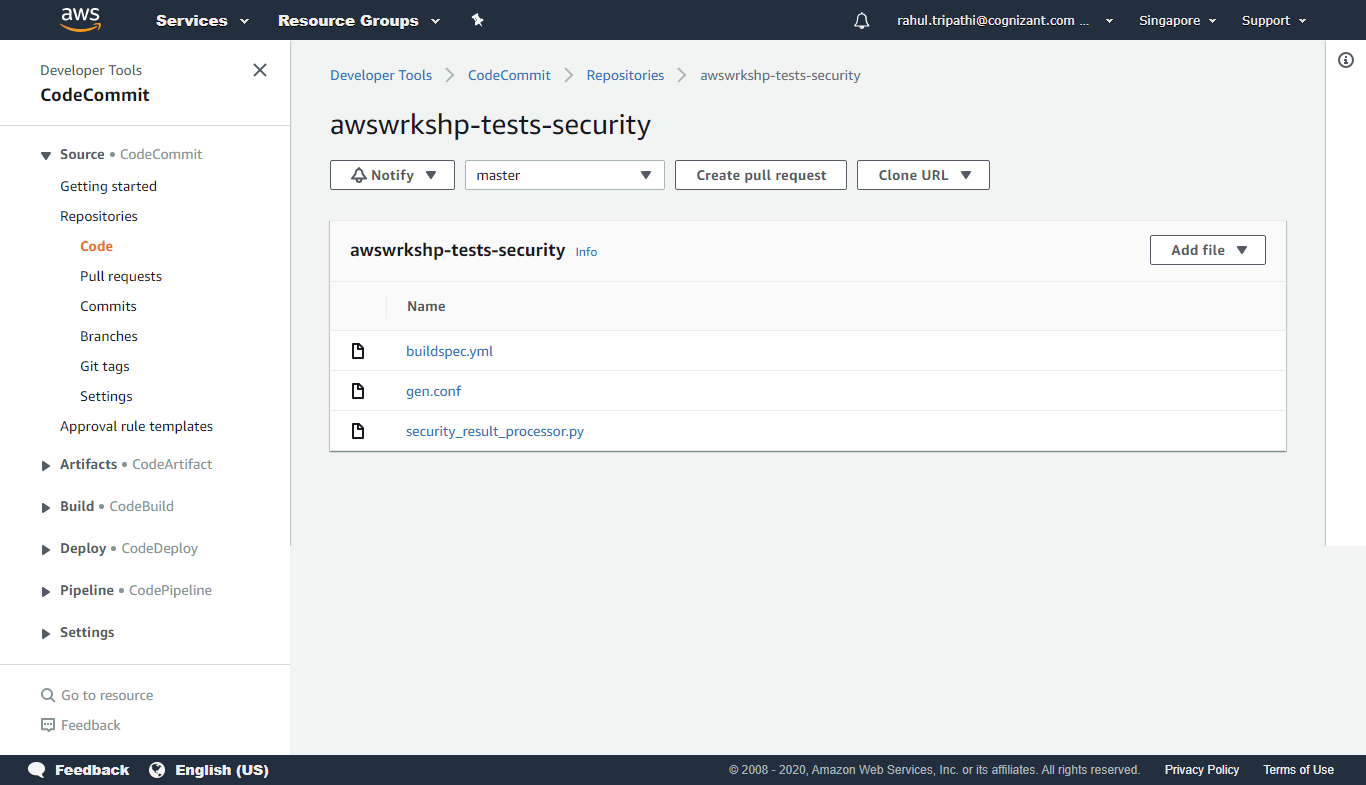Expand the Settings section in sidebar
1366x785 pixels.
pyautogui.click(x=46, y=633)
